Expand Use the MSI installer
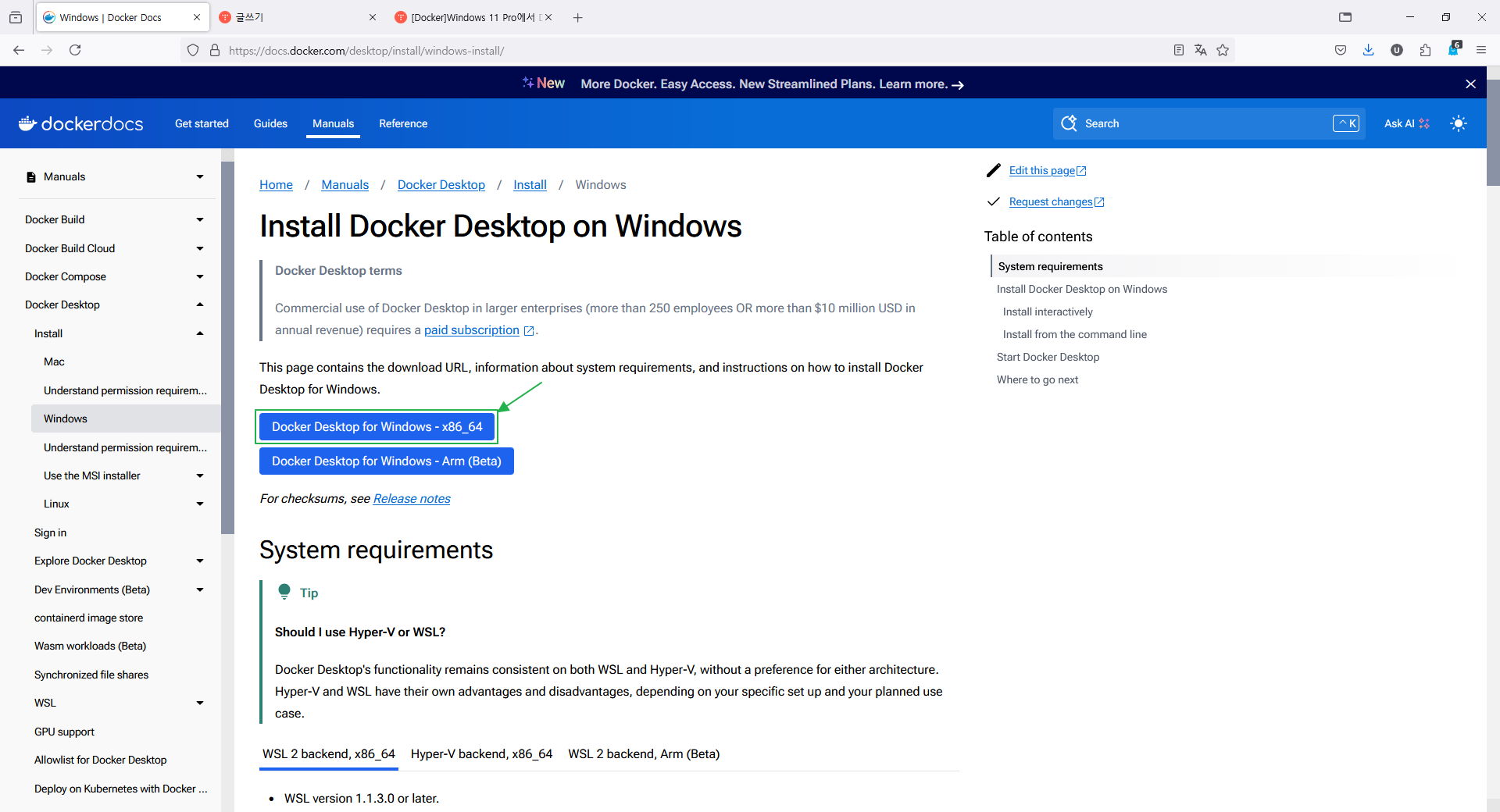 tap(200, 475)
